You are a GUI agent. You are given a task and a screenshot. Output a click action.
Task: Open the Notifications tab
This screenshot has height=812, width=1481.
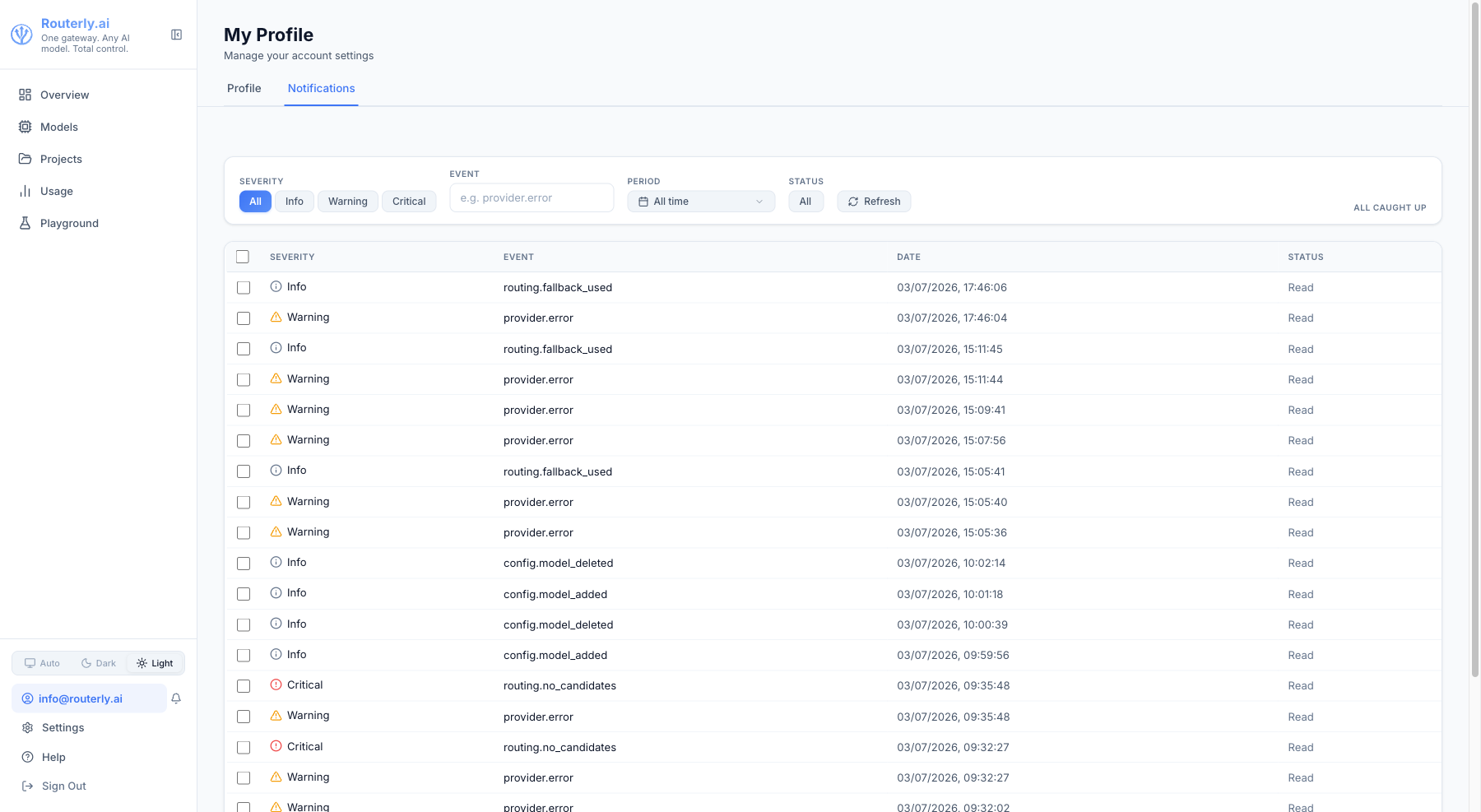322,88
